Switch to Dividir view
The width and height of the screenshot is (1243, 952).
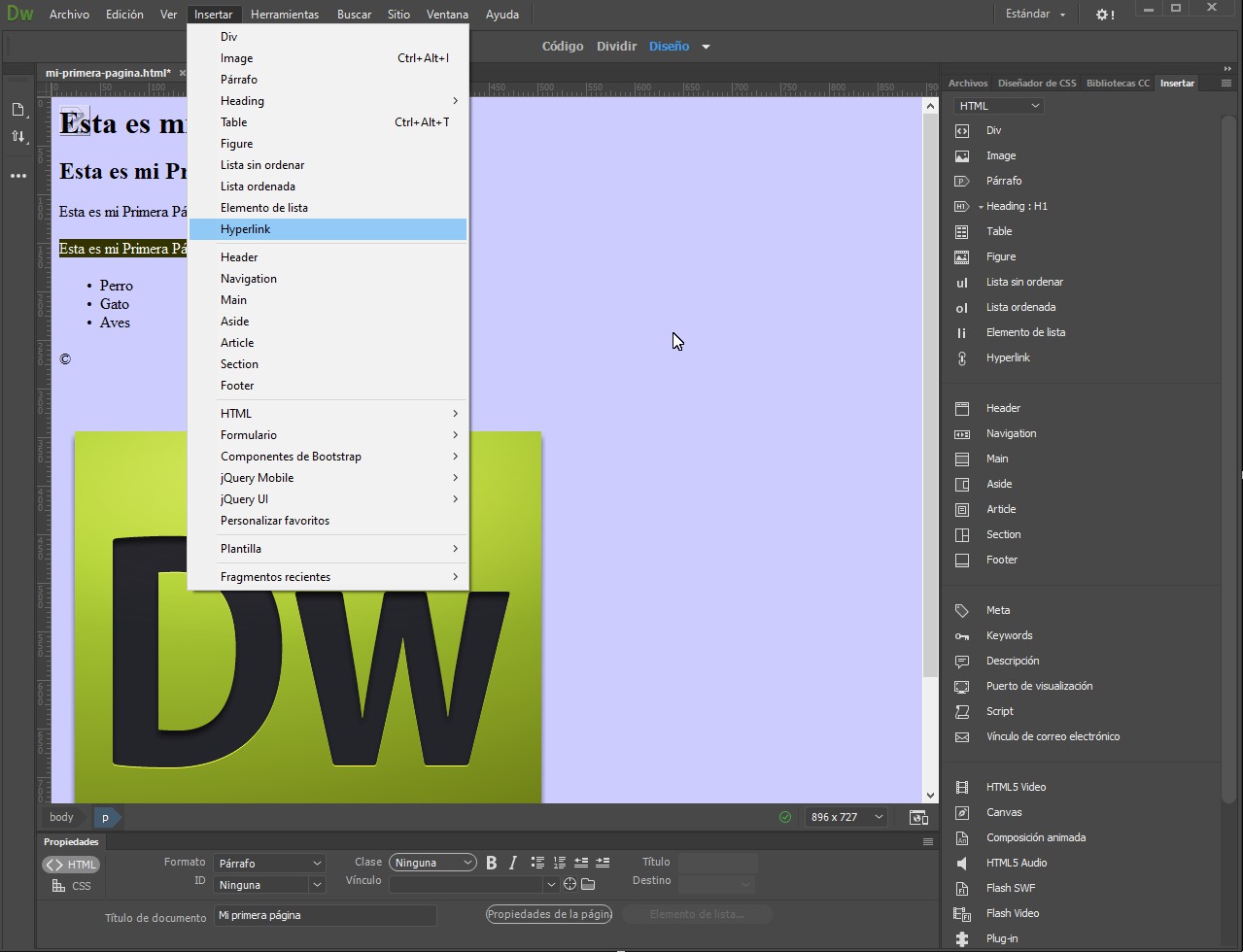[616, 46]
